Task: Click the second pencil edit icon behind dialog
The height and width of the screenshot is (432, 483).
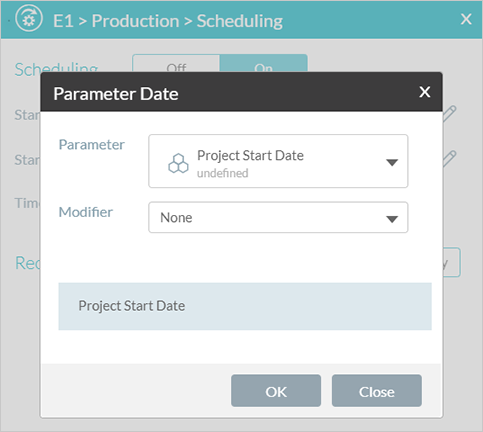Action: point(450,159)
